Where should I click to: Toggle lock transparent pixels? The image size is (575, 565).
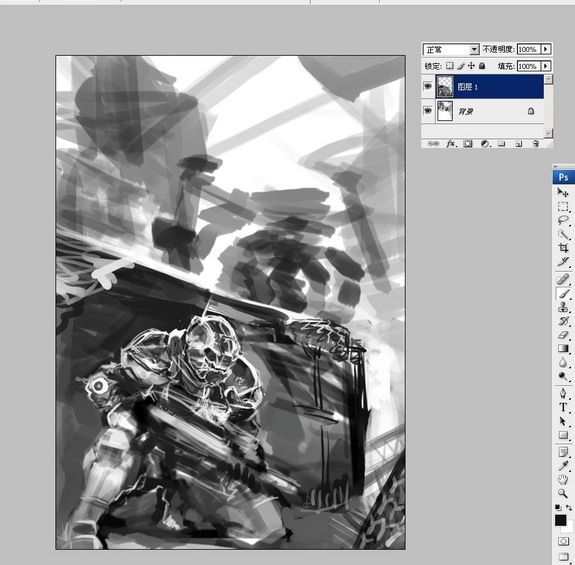(450, 66)
